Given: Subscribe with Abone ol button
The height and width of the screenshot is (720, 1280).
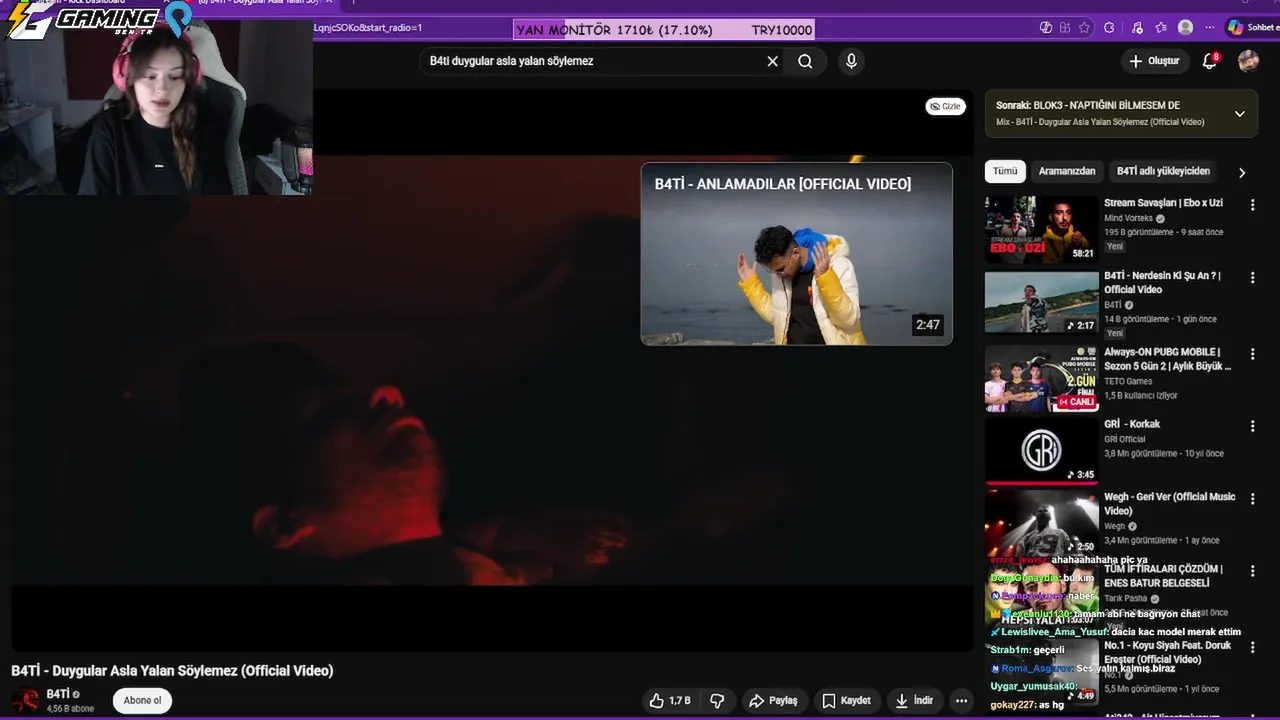Looking at the screenshot, I should (x=142, y=700).
